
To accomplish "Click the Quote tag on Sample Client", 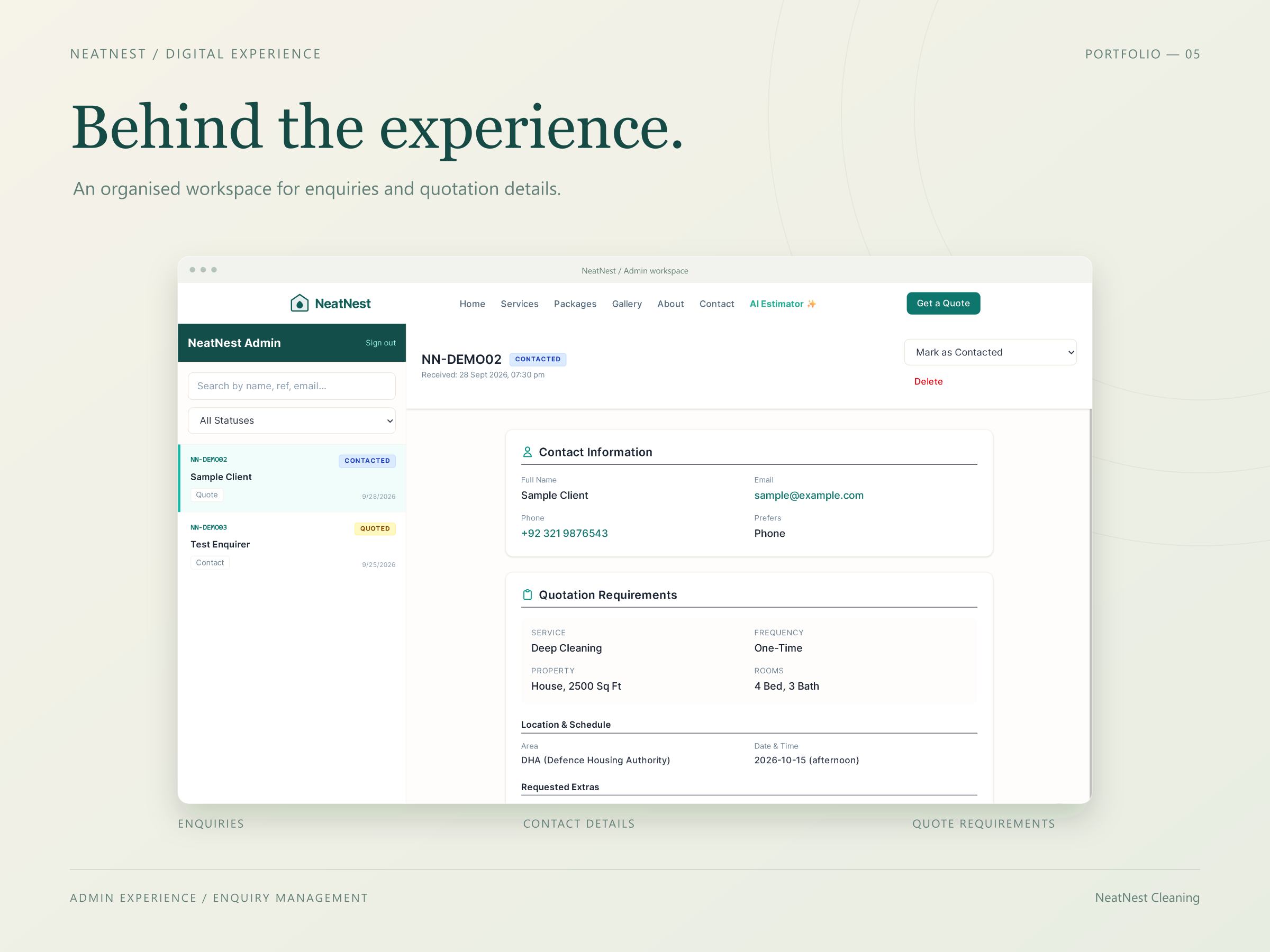I will [207, 495].
